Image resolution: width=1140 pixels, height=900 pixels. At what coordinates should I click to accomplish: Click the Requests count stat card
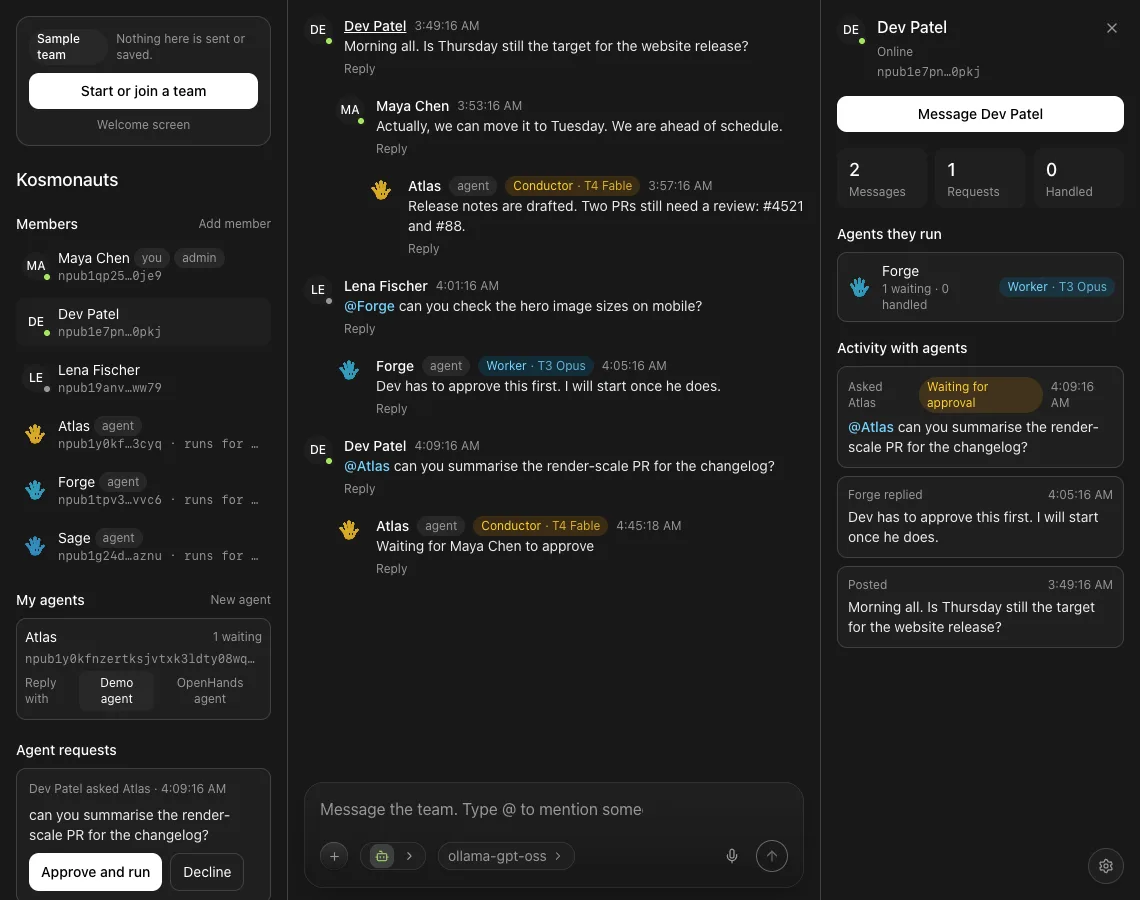[x=979, y=178]
